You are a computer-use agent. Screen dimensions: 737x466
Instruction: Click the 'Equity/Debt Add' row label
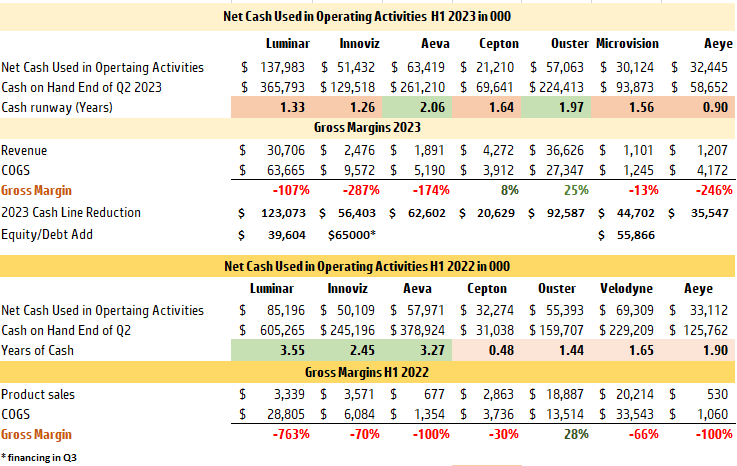pos(47,235)
